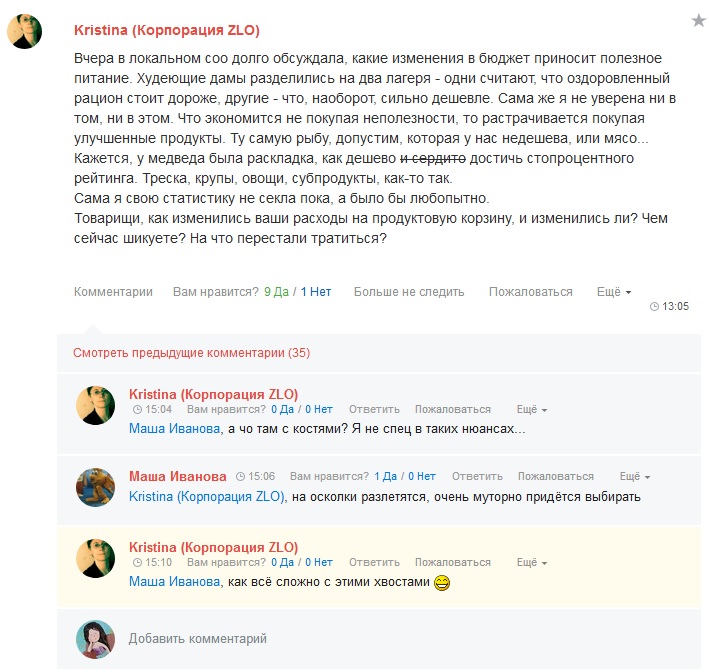Click Kristina's avatar on the 15:04 comment
This screenshot has width=709, height=672.
[x=95, y=405]
